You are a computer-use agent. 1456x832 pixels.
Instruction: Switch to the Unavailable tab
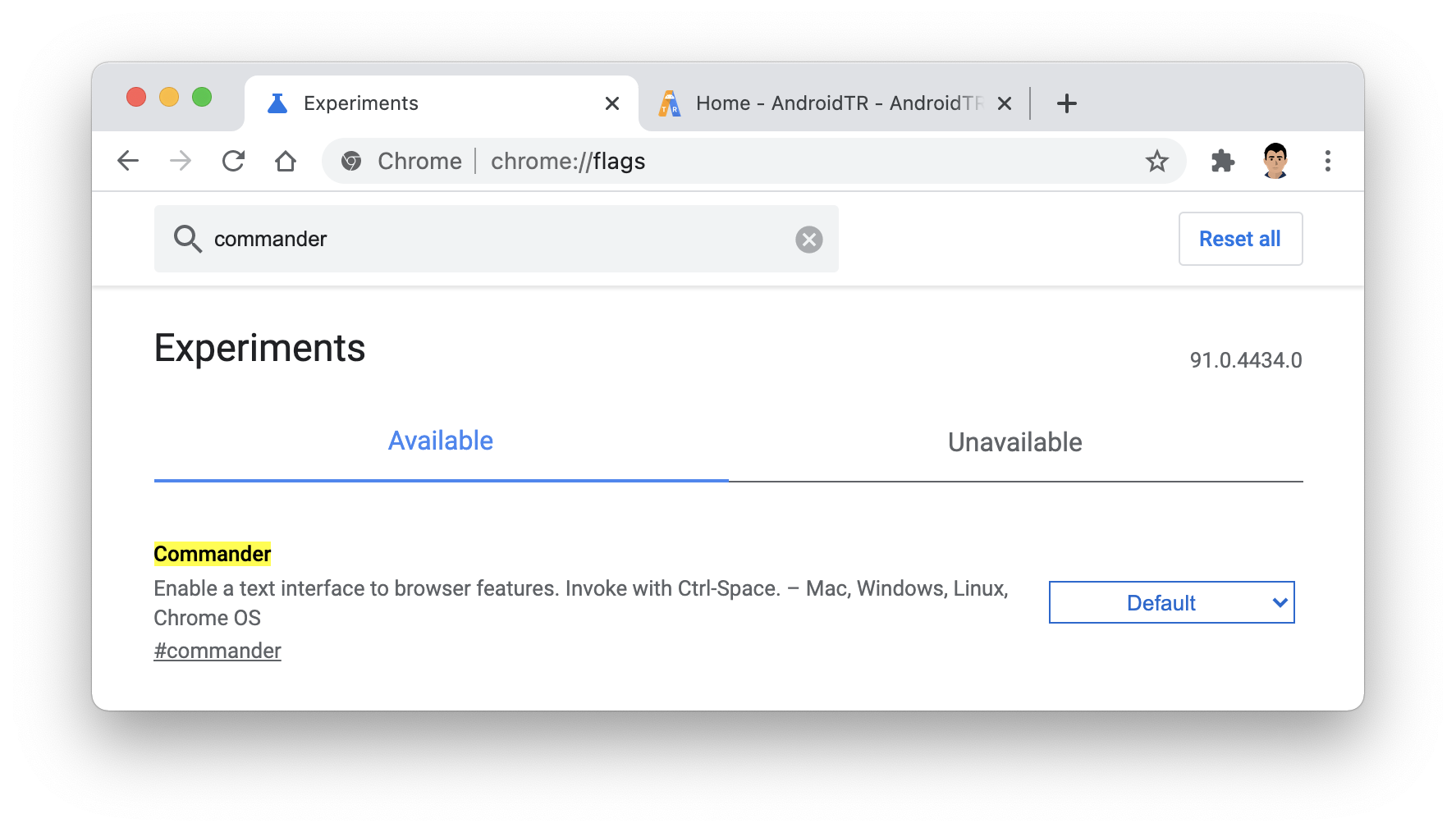[x=1014, y=442]
